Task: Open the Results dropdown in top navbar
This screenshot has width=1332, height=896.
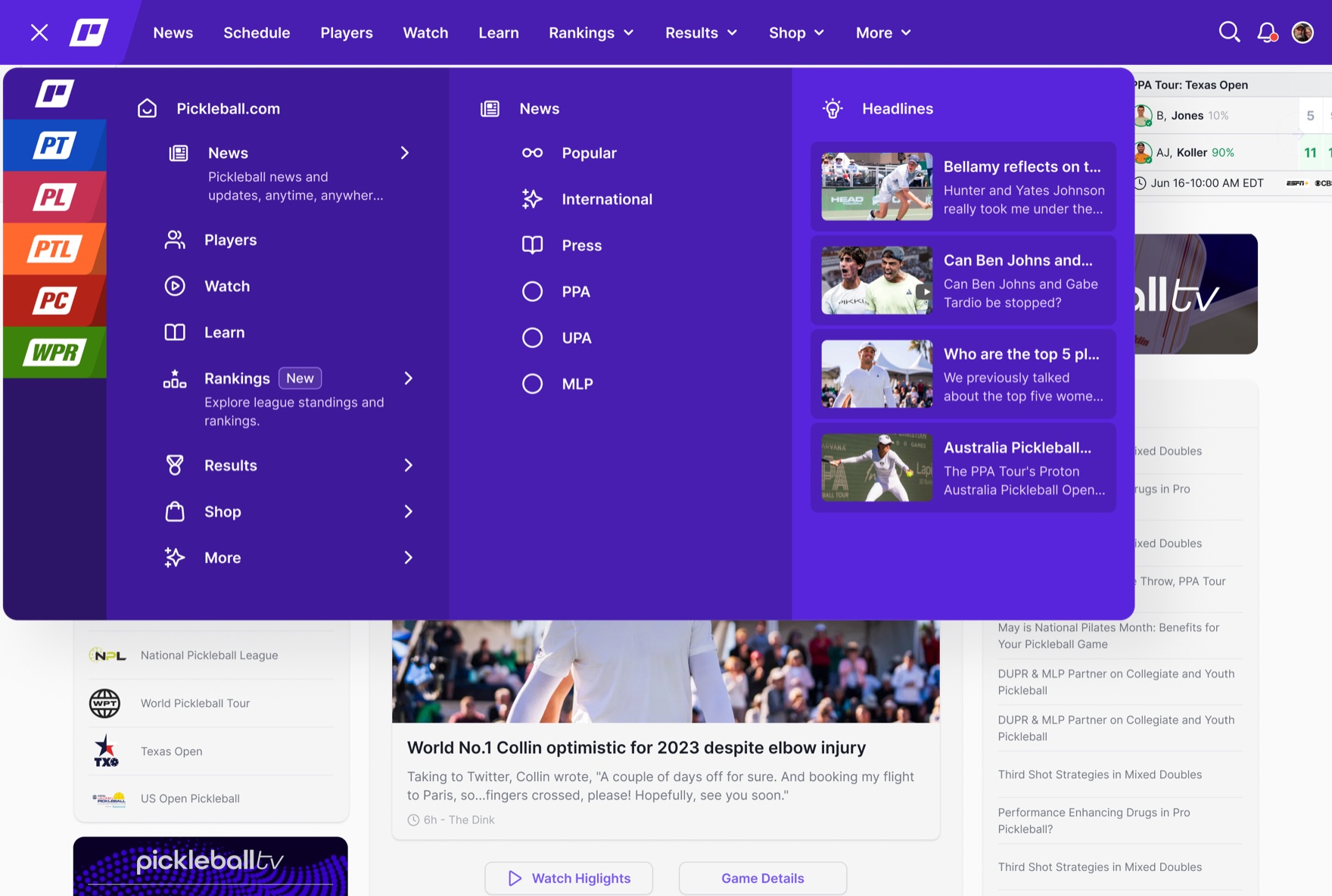Action: [702, 33]
